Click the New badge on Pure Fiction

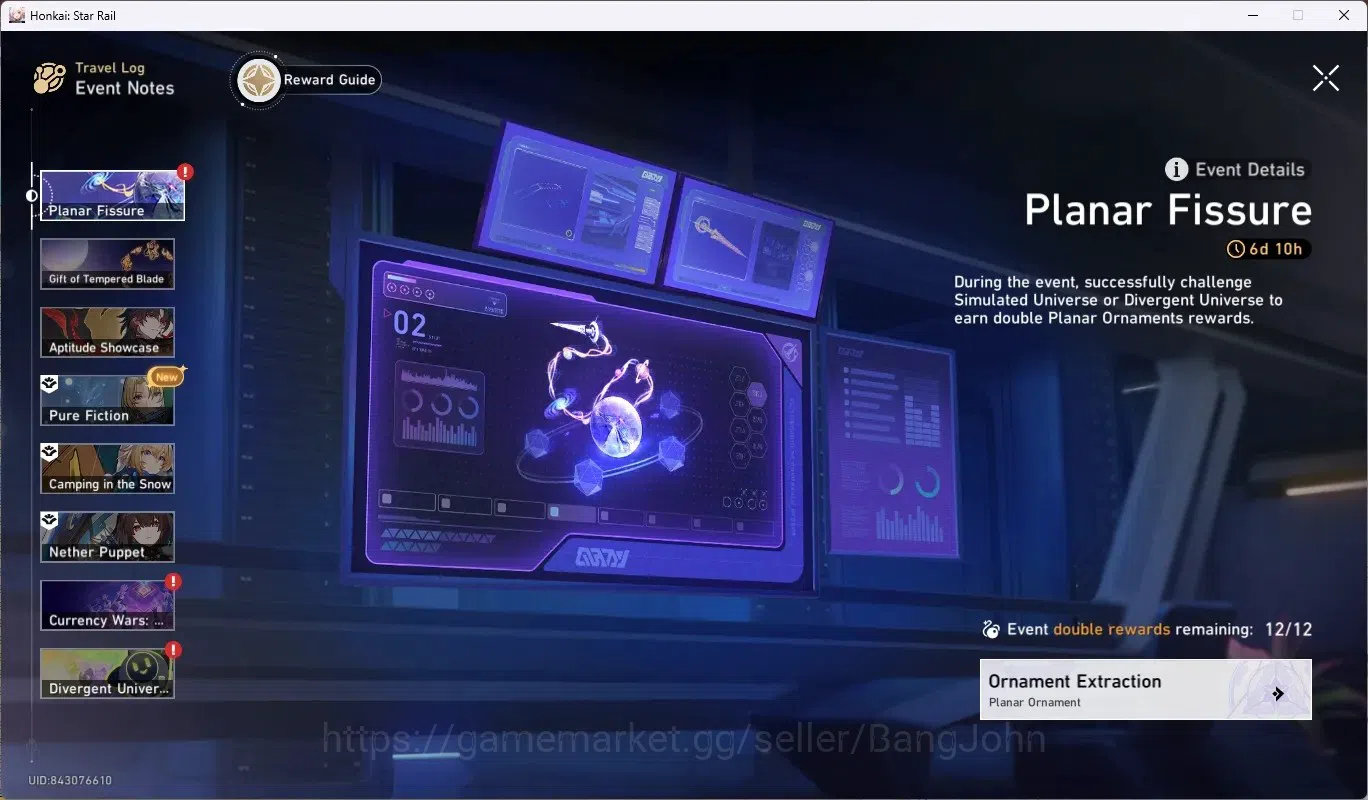(x=166, y=377)
